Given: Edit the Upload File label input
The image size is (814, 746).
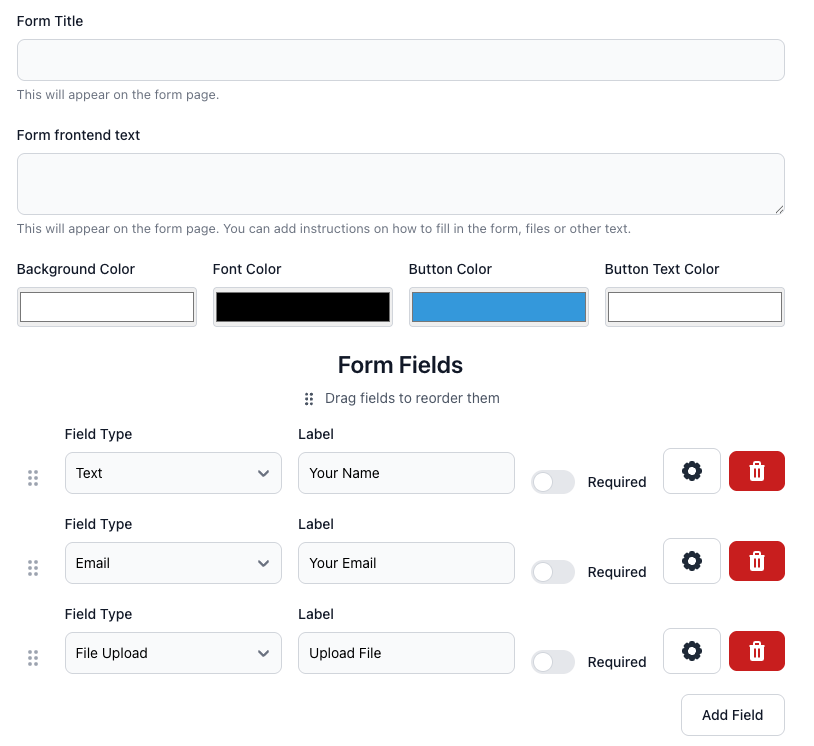Looking at the screenshot, I should [x=406, y=653].
